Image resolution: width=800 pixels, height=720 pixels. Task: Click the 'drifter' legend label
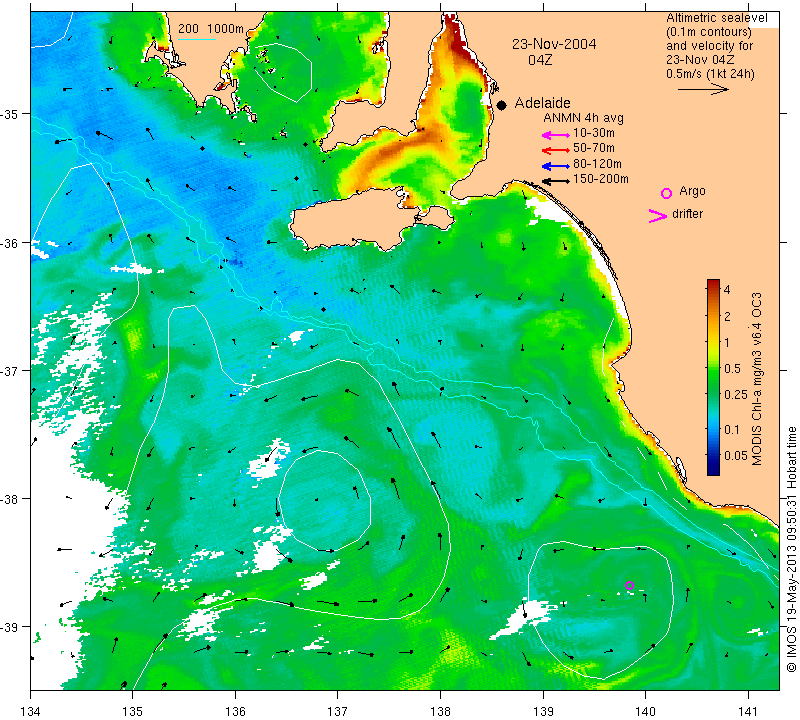(x=687, y=214)
